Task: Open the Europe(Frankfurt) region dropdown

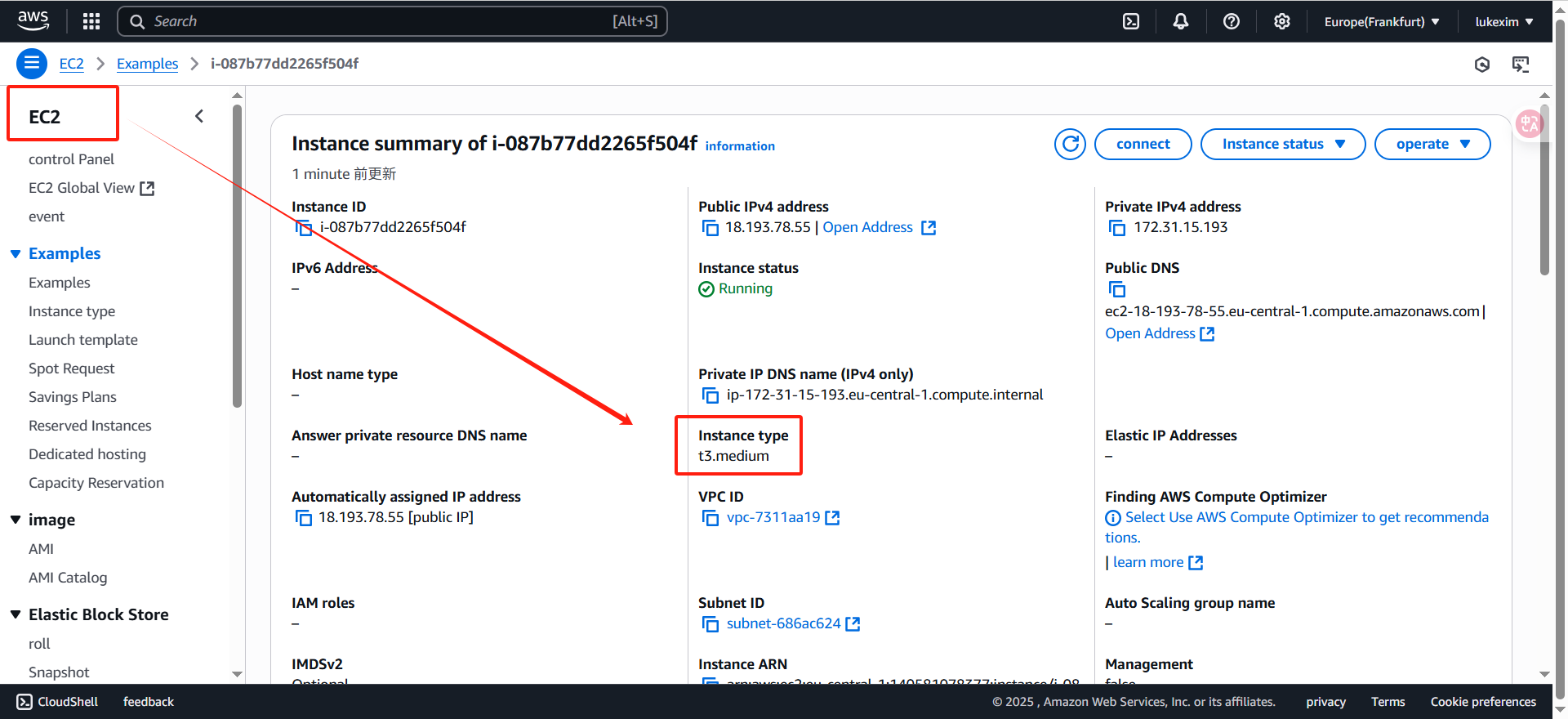Action: click(1382, 21)
